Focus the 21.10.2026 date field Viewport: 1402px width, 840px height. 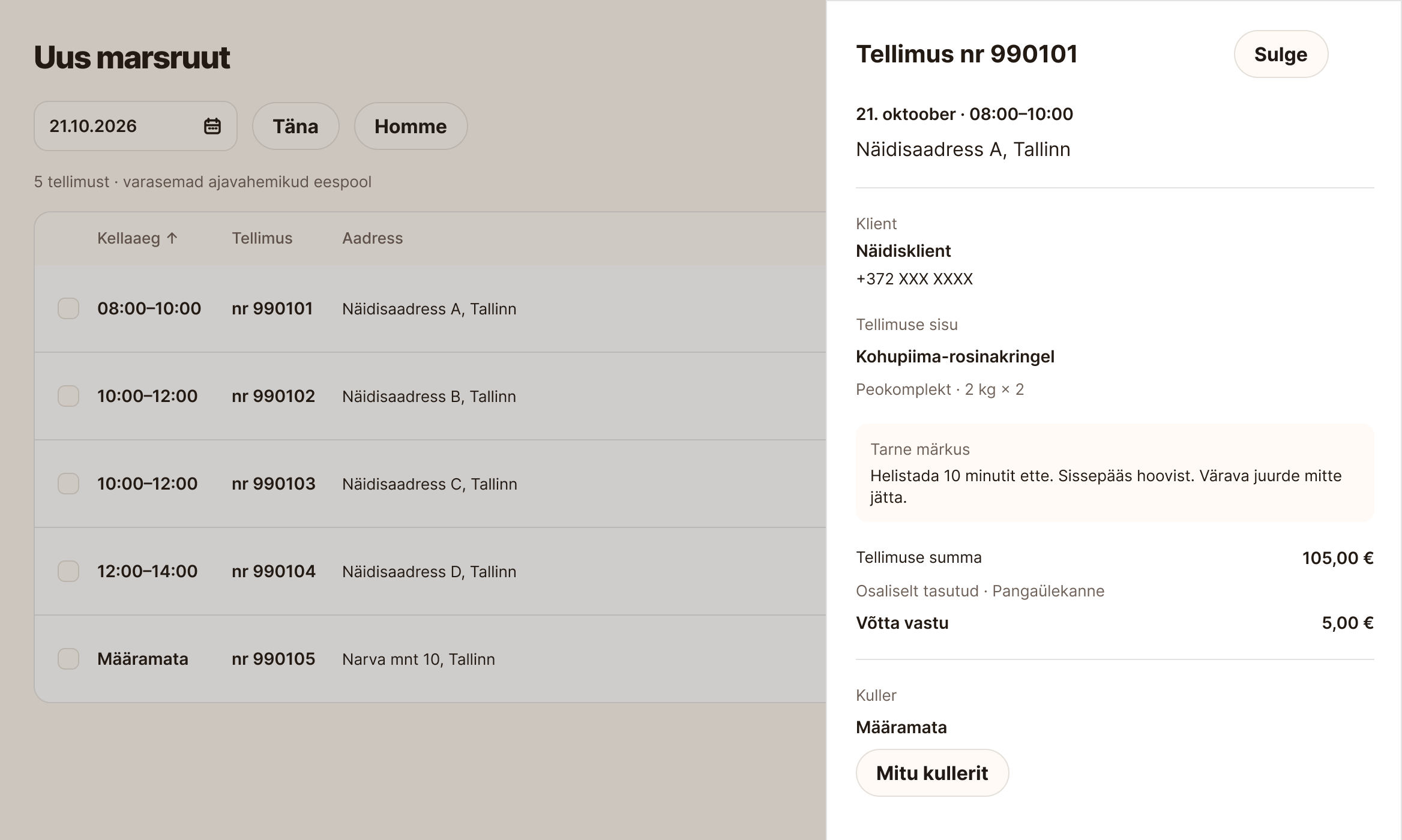point(136,126)
